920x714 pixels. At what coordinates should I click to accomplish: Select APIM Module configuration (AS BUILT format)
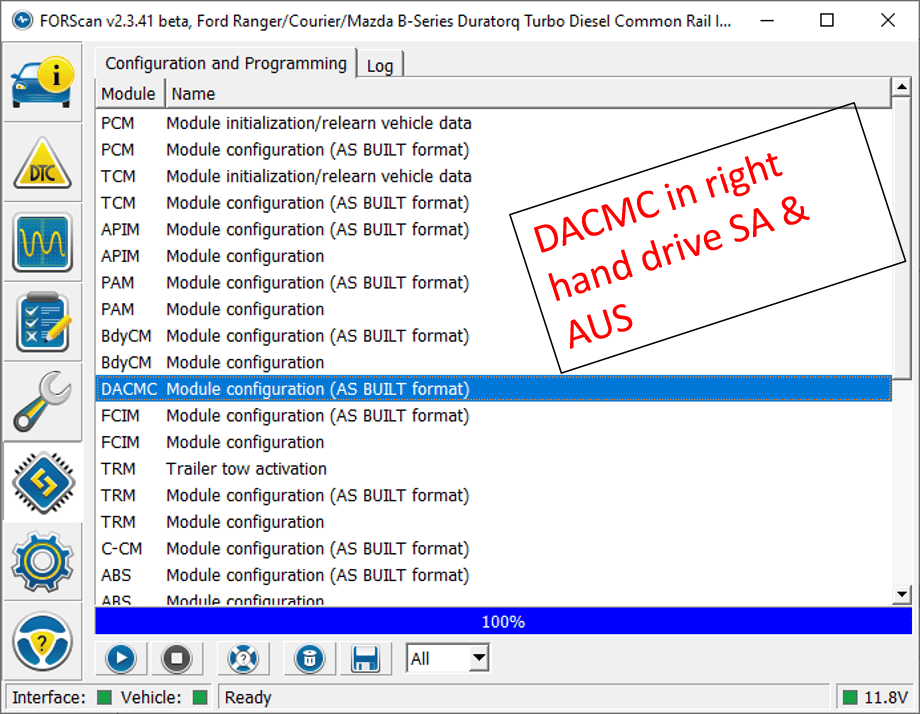pos(493,229)
